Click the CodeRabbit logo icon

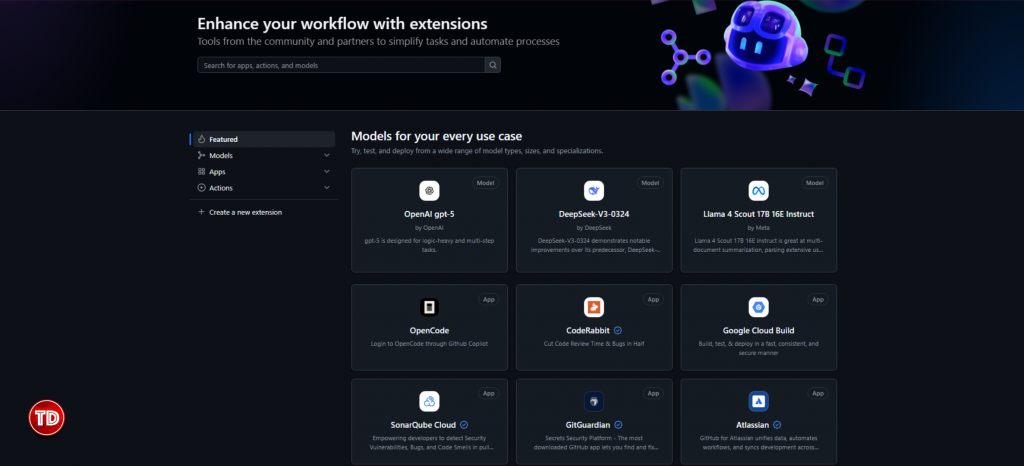click(x=594, y=307)
